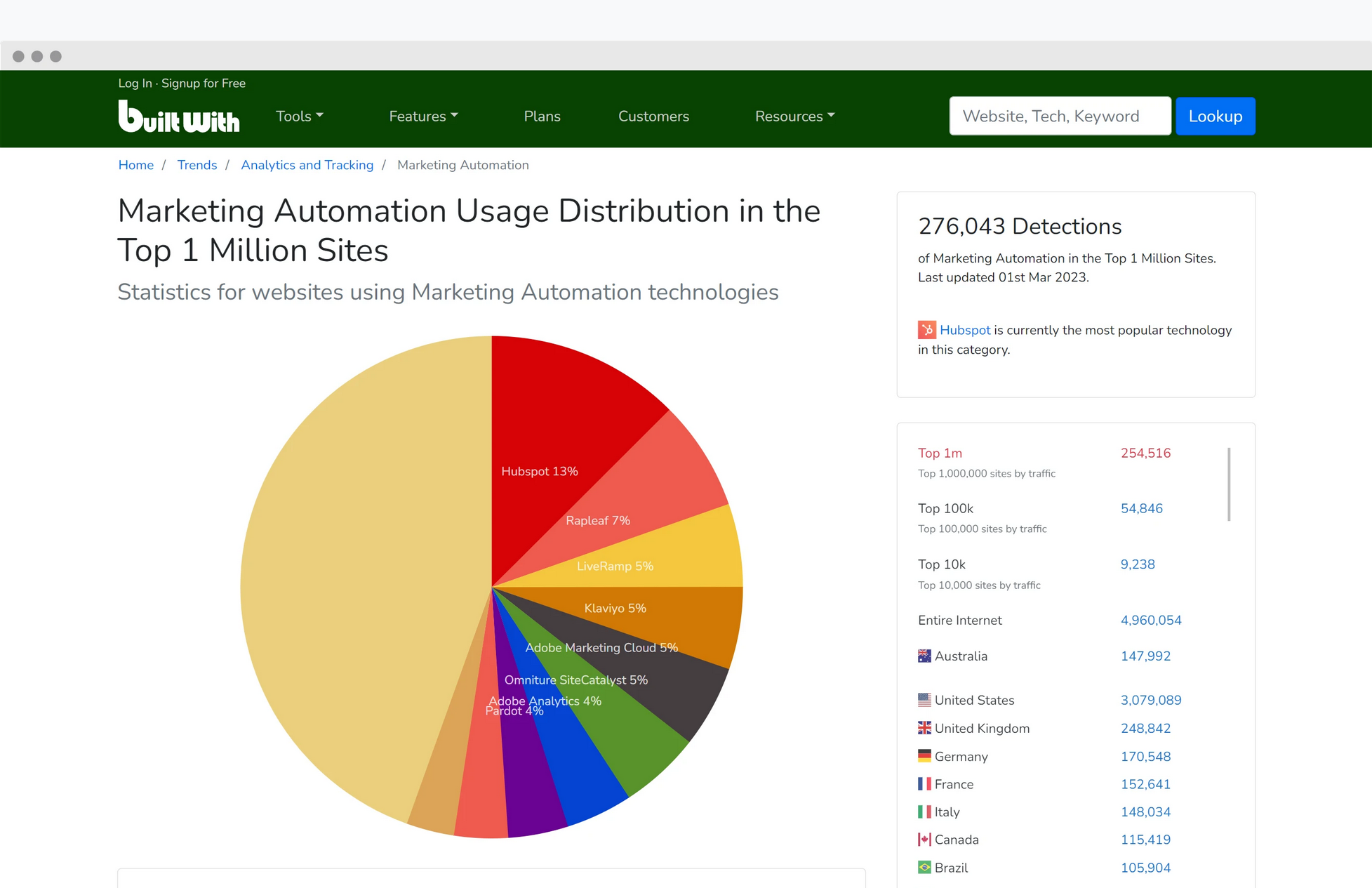Expand the Features menu
Viewport: 1372px width, 888px height.
coord(422,117)
